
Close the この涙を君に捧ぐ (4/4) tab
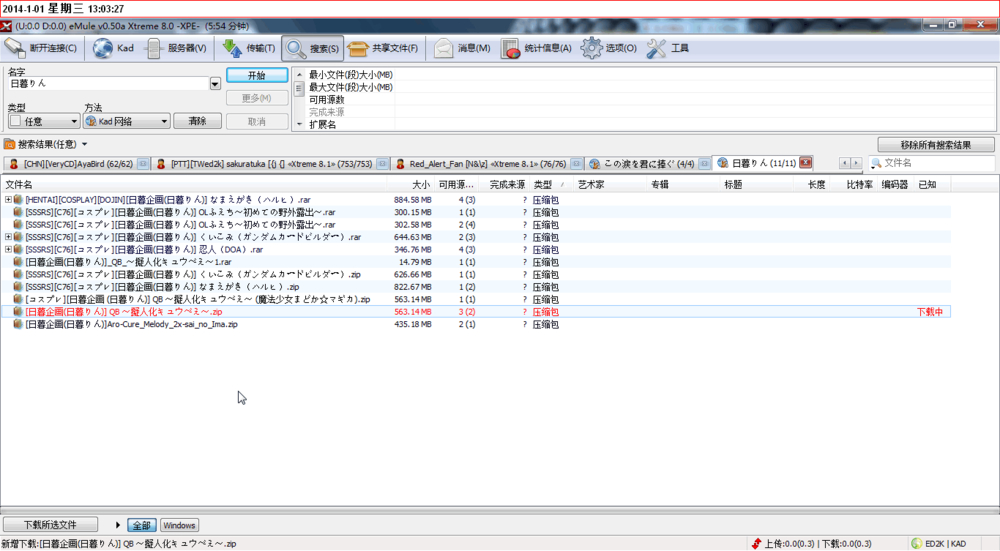tap(704, 164)
